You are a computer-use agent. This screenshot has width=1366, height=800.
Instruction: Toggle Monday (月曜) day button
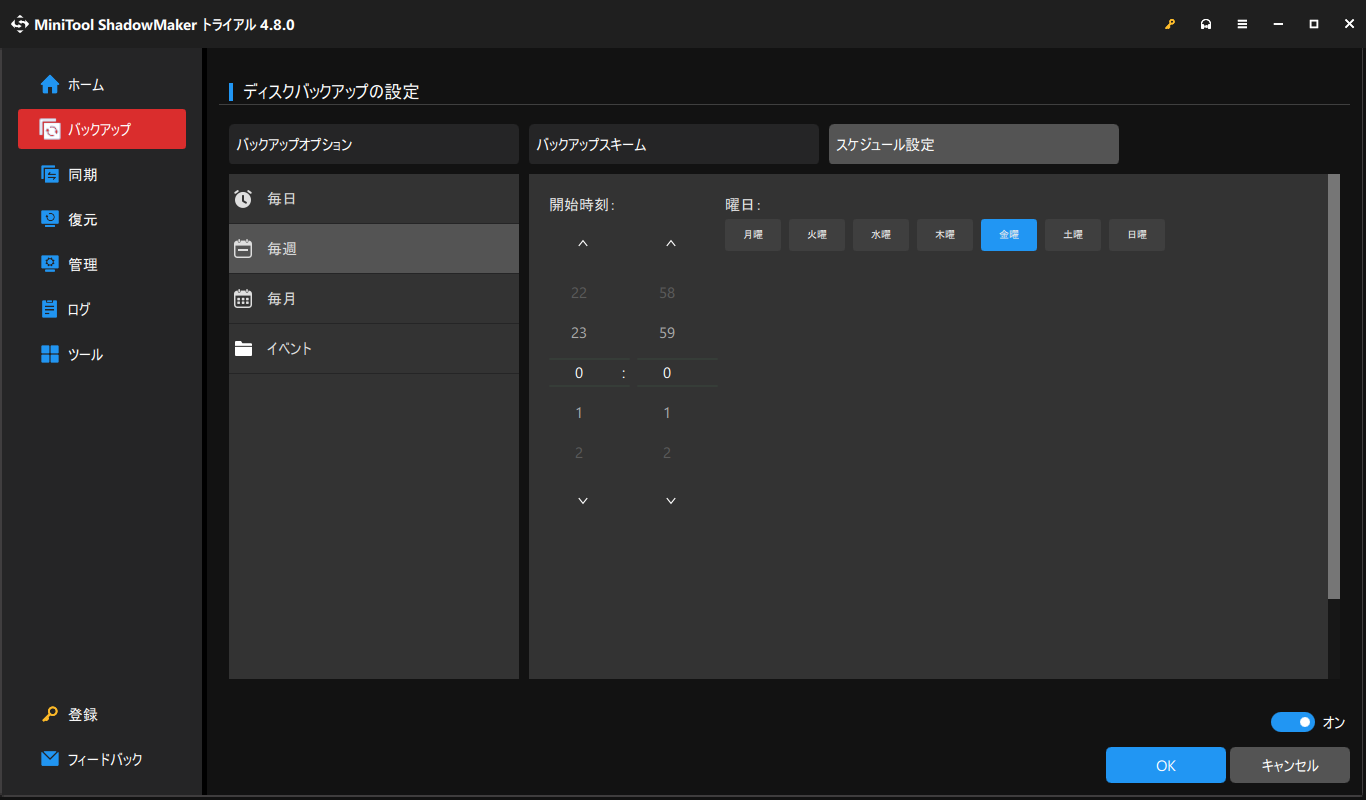tap(753, 235)
